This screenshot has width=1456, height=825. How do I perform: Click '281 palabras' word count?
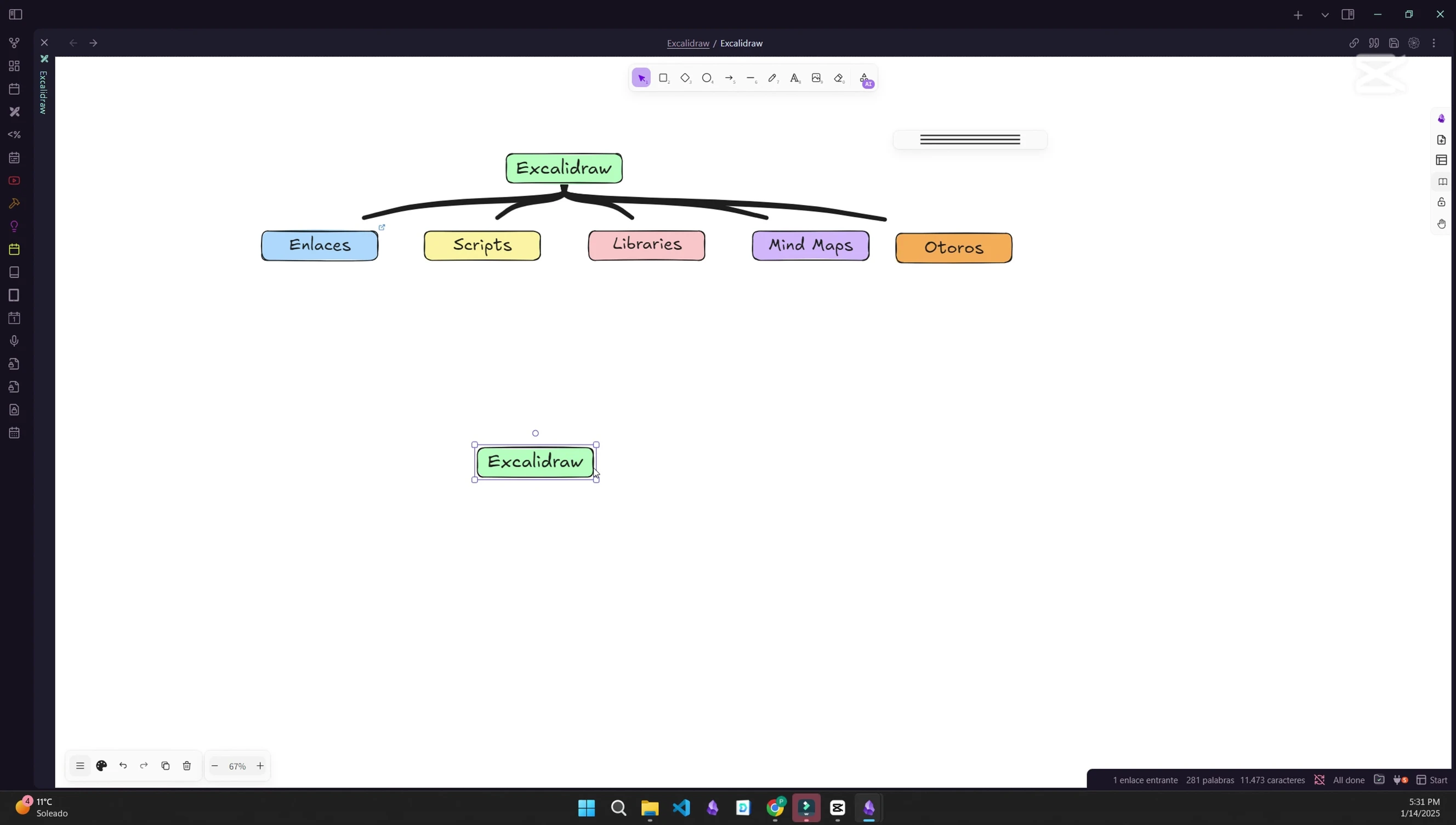pyautogui.click(x=1209, y=780)
